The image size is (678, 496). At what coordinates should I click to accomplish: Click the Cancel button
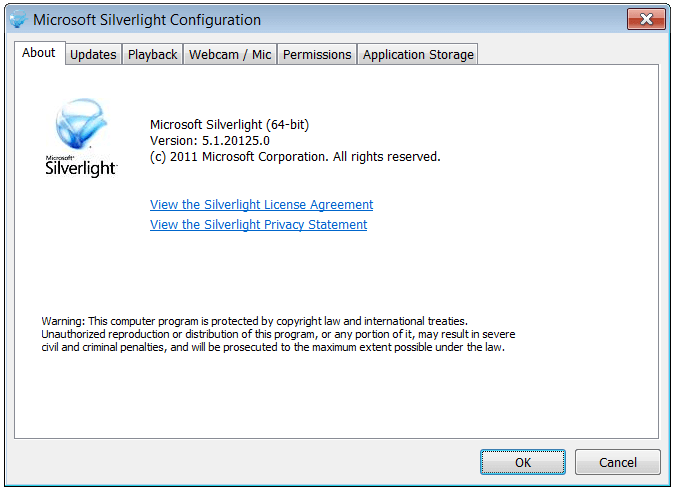[618, 463]
